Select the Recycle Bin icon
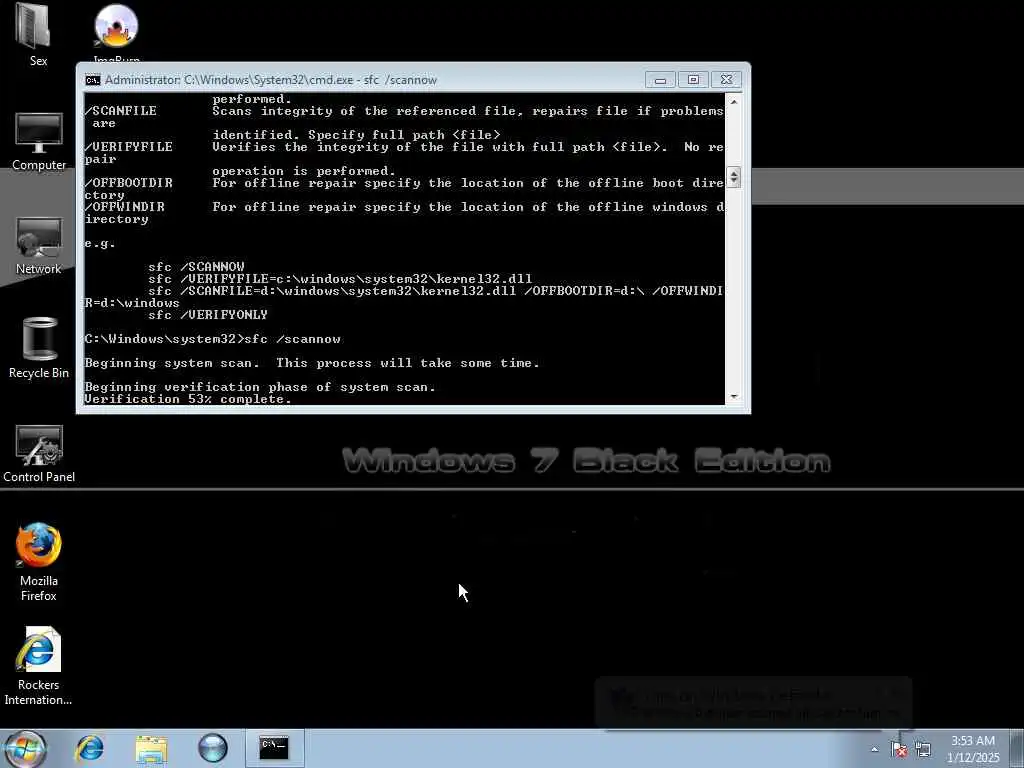This screenshot has width=1024, height=768. tap(39, 348)
